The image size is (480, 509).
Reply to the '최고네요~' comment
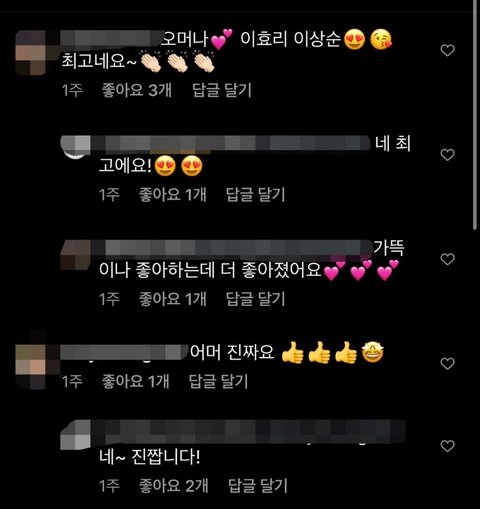tap(222, 90)
